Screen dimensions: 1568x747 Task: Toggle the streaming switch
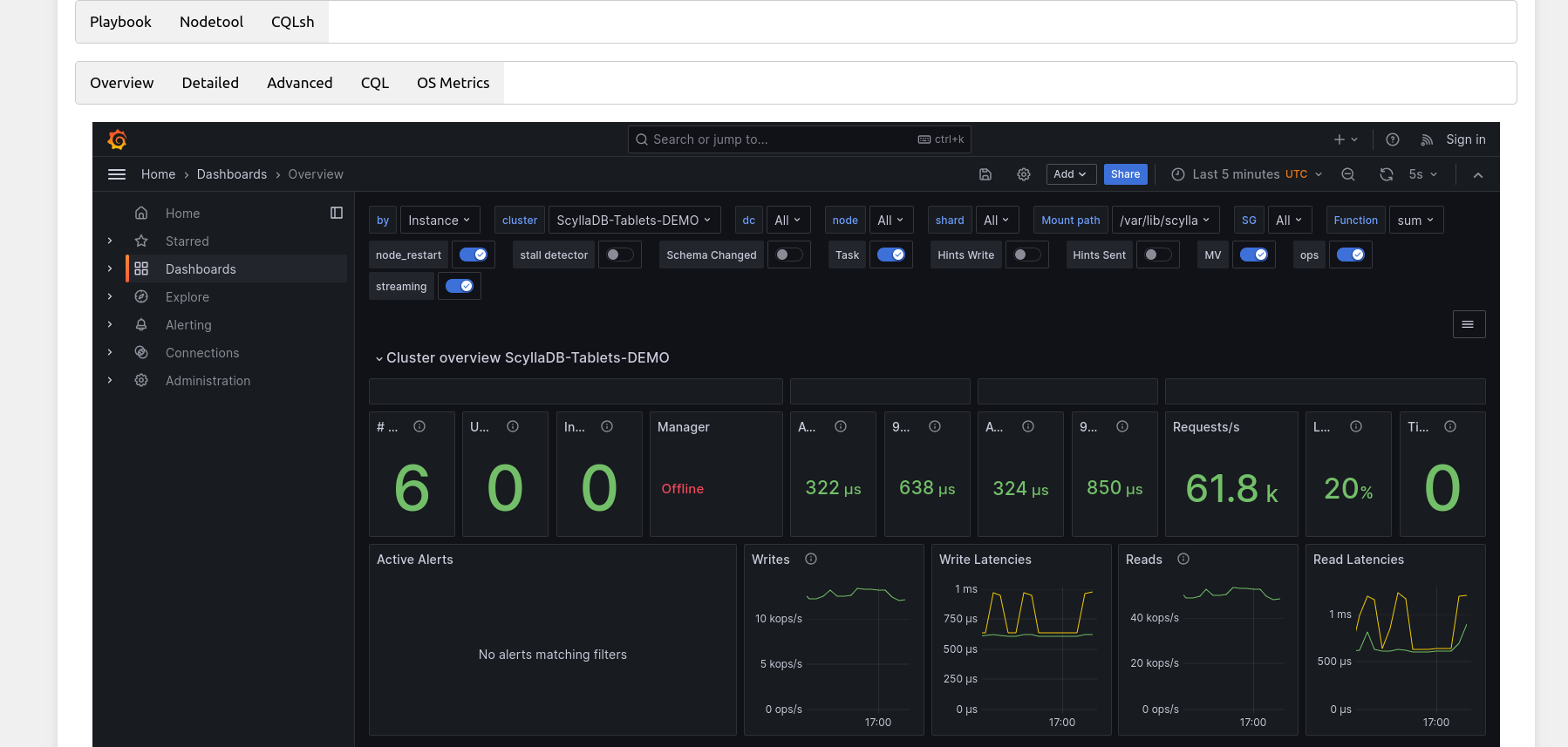(460, 286)
